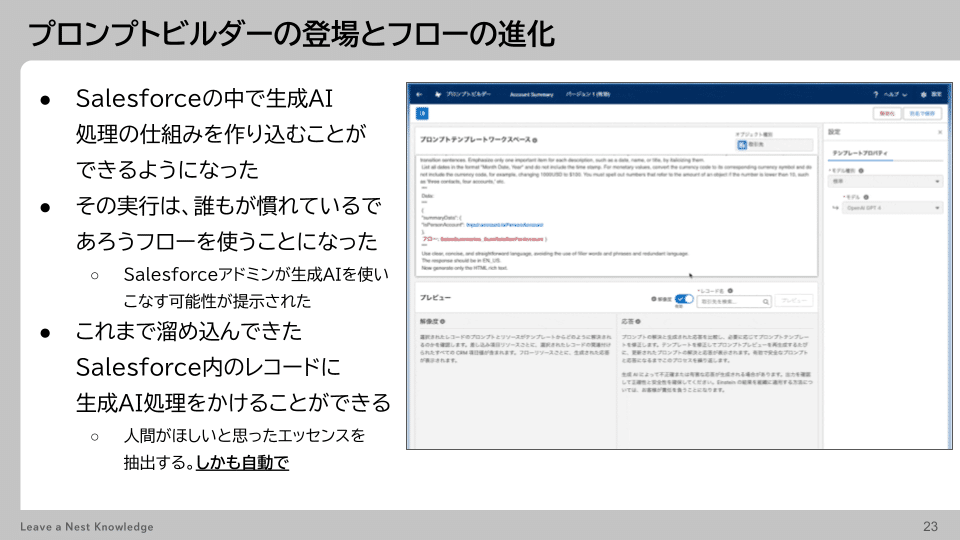Click the info icon next to モデル種別

[x=861, y=171]
